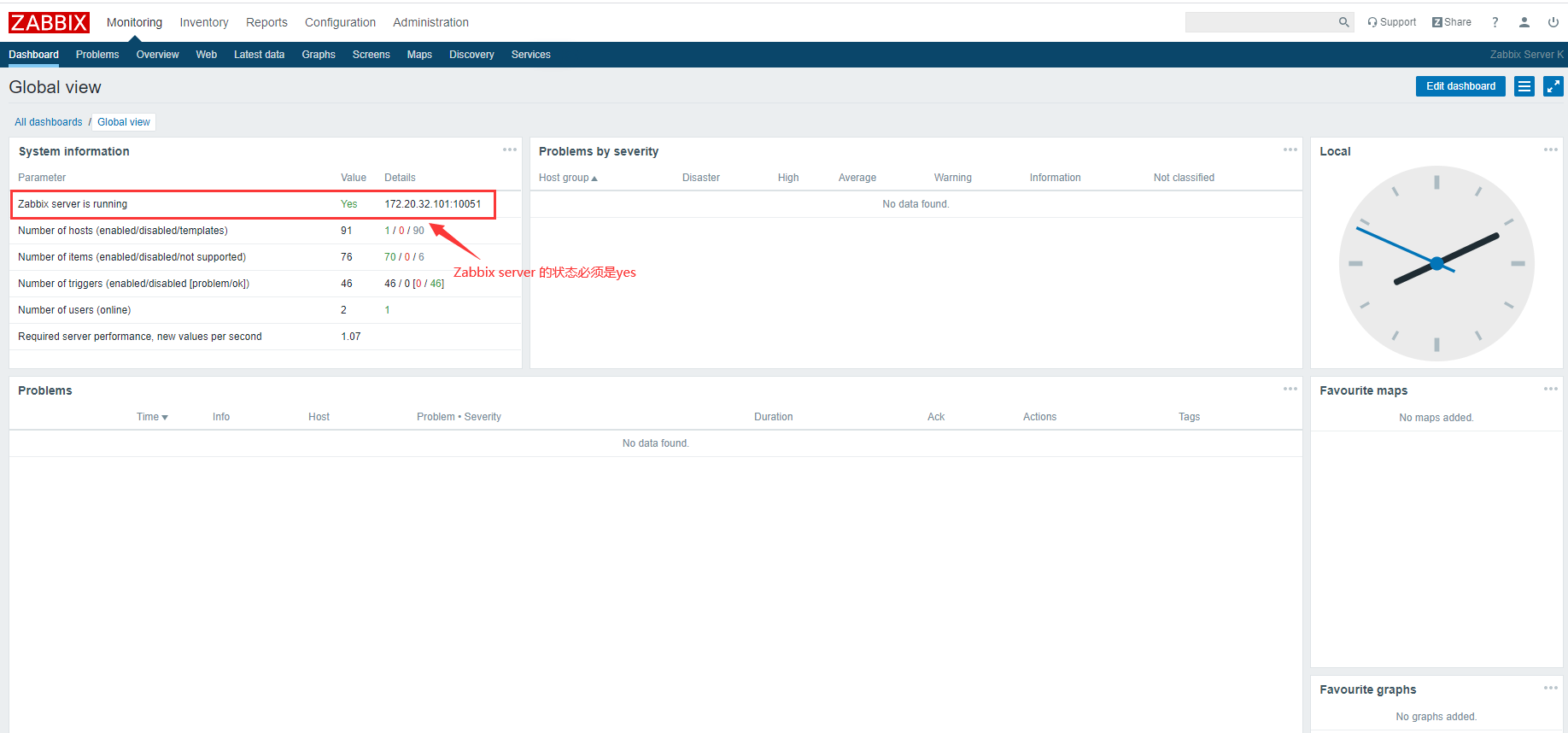1568x733 pixels.
Task: Open Local clock widget menu dots
Action: (x=1551, y=150)
